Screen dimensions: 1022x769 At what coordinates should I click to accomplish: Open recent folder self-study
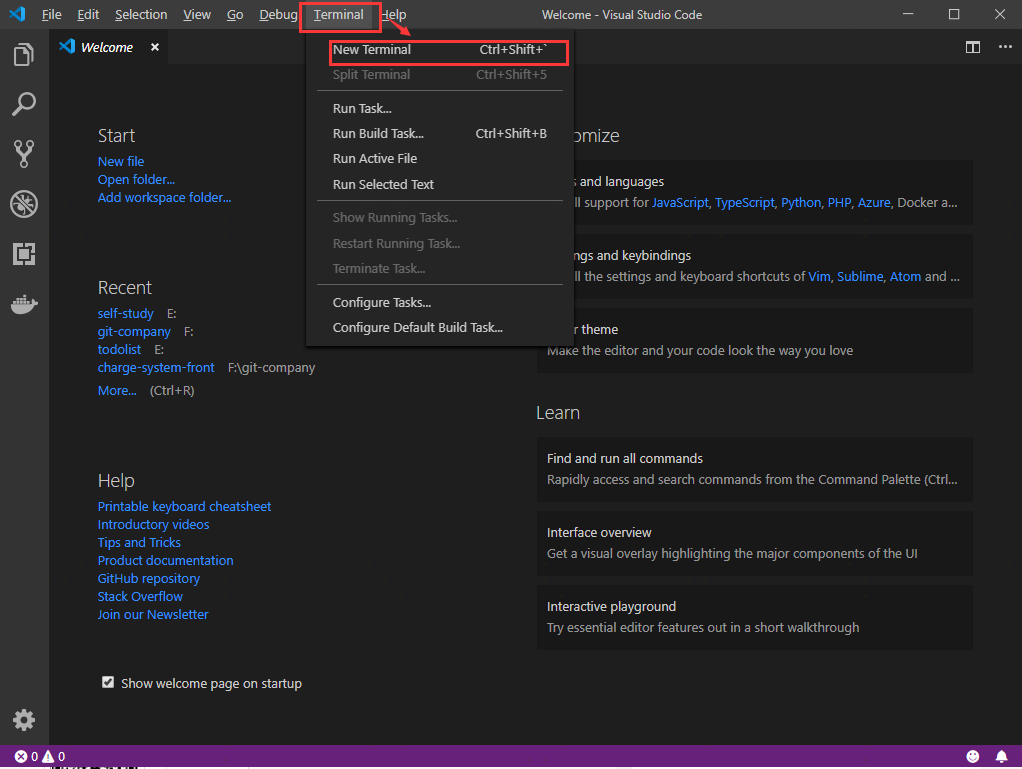tap(126, 313)
